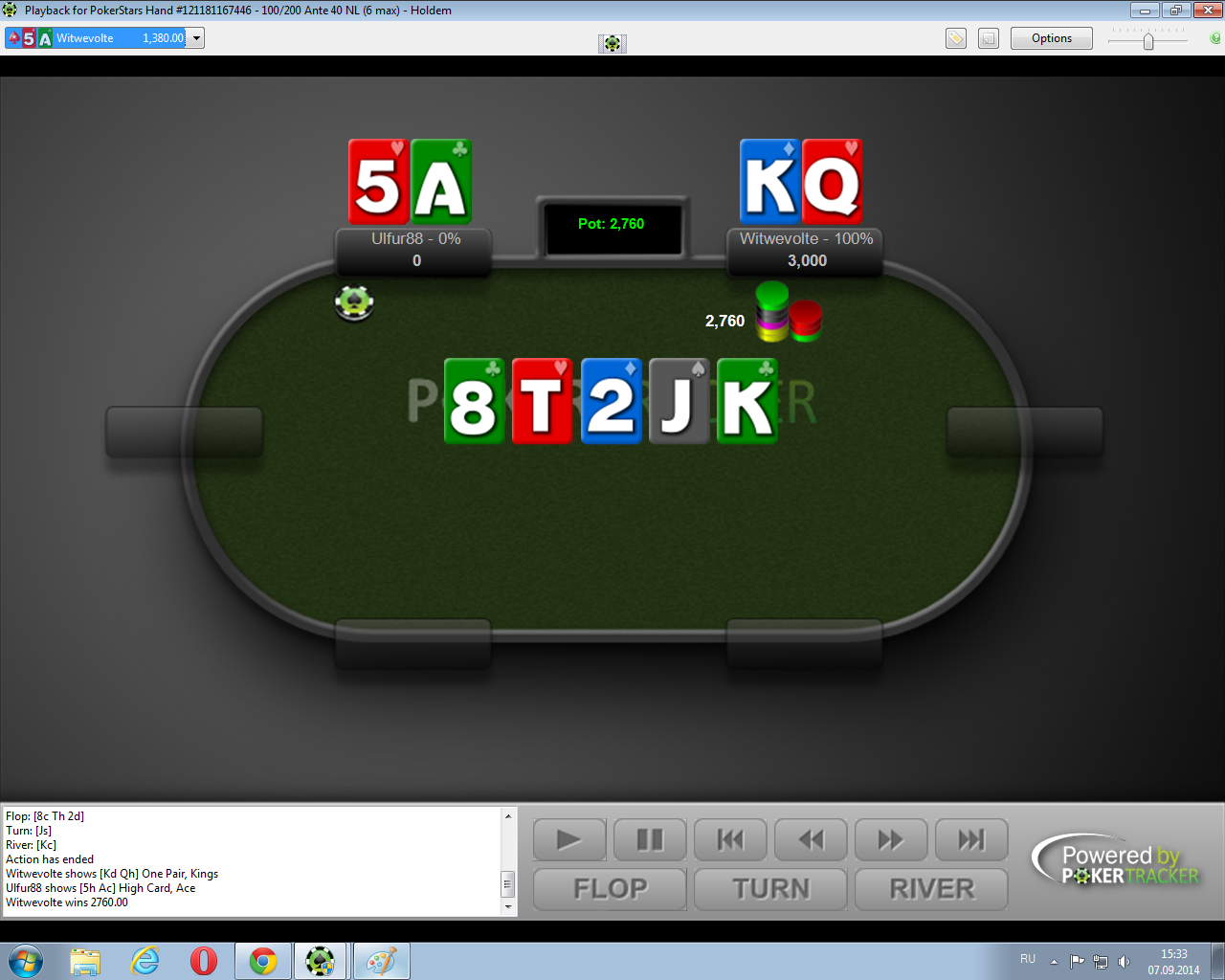
Task: Skip to the end of the hand
Action: [971, 840]
